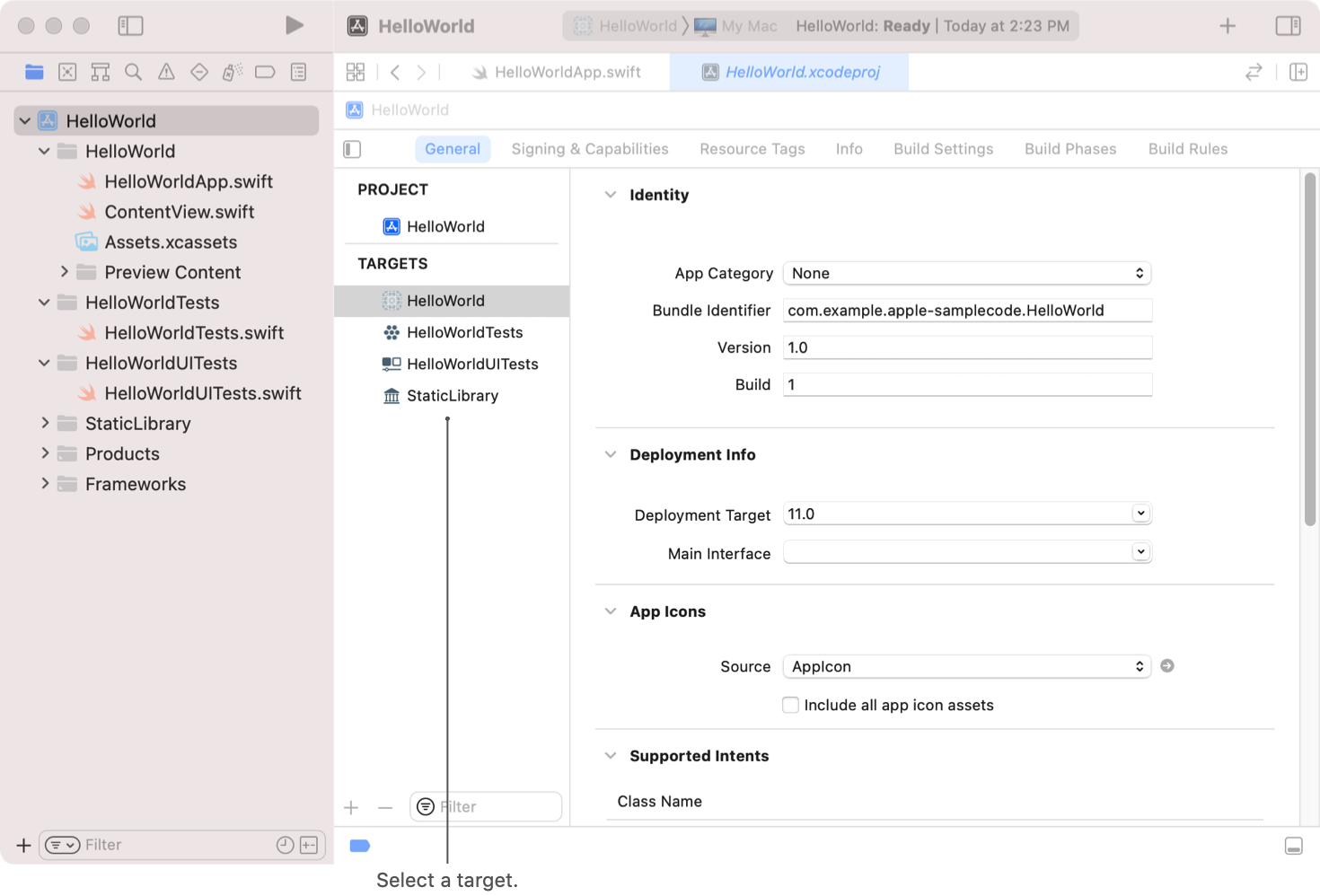Open the Find navigator magnifier icon
Screen dimensions: 1320x896
click(x=133, y=72)
